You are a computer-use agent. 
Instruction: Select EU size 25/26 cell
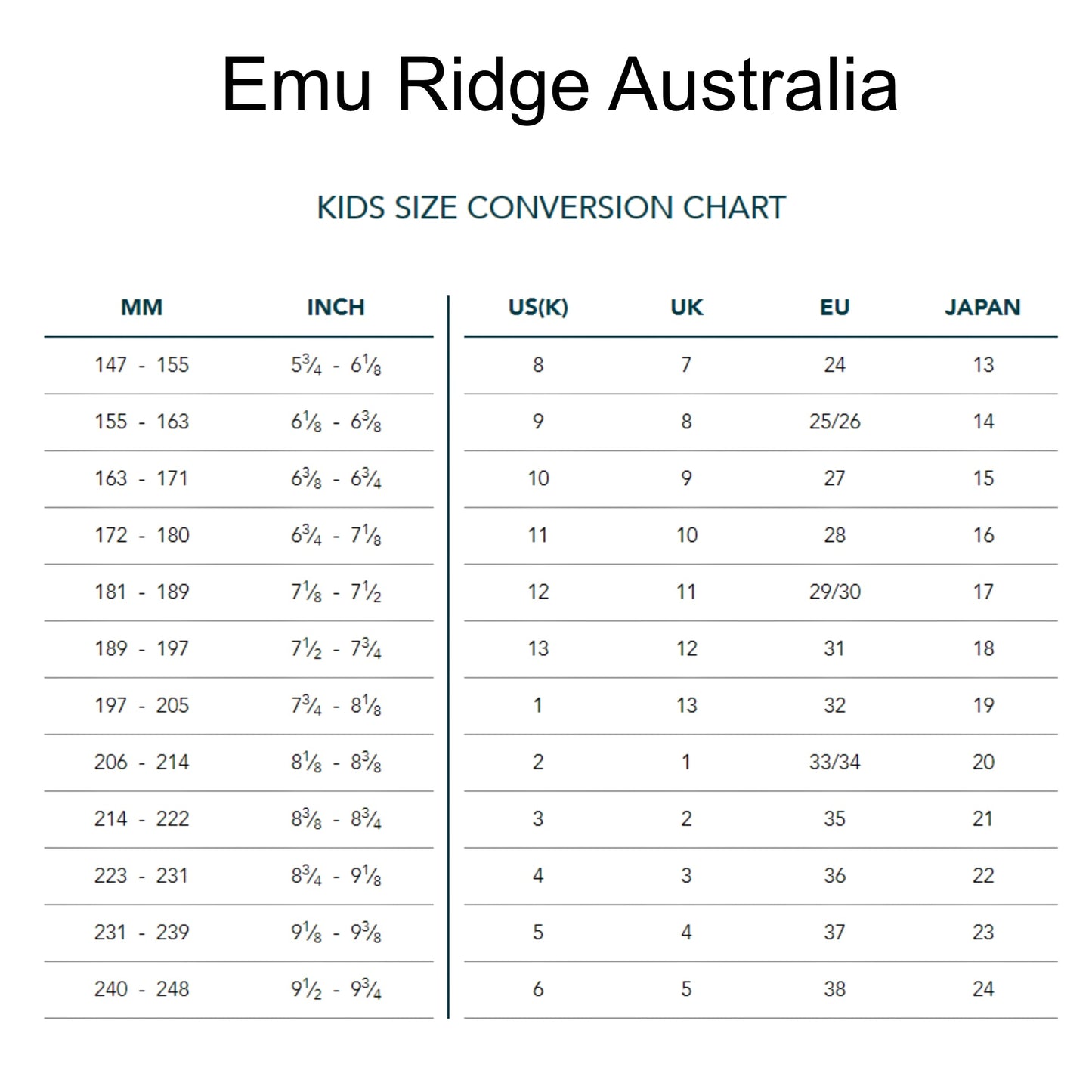point(834,422)
